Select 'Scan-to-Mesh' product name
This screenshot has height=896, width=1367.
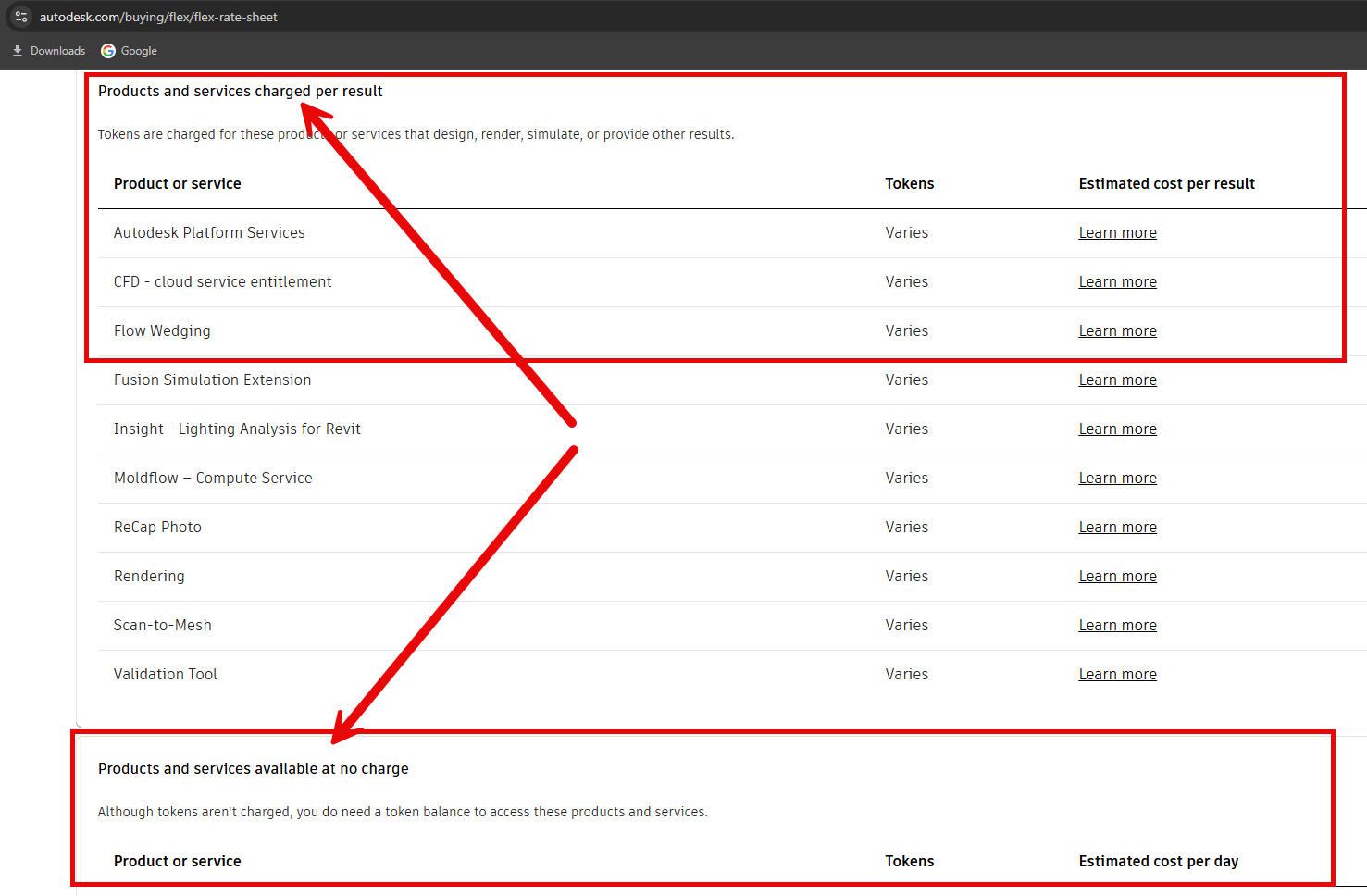coord(162,626)
